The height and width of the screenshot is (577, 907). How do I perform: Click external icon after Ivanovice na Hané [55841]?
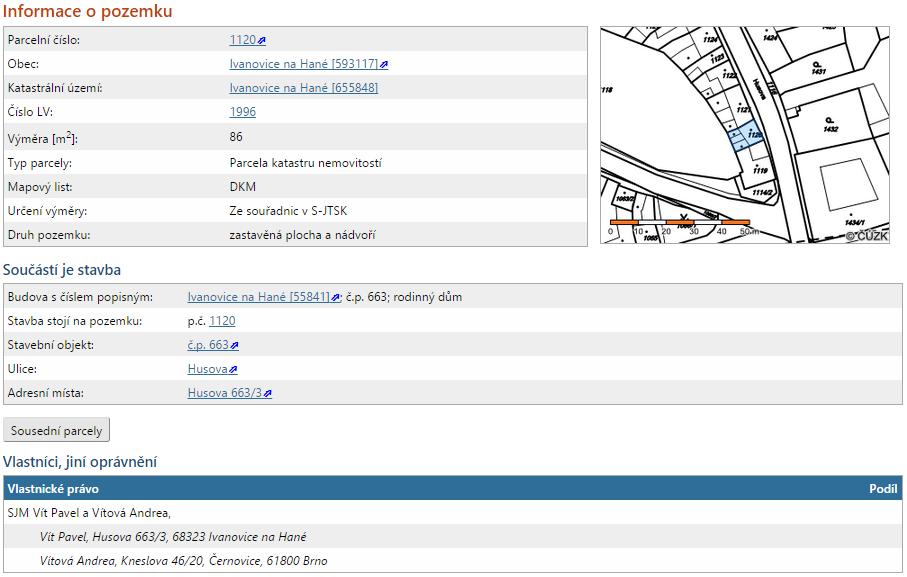tap(335, 298)
